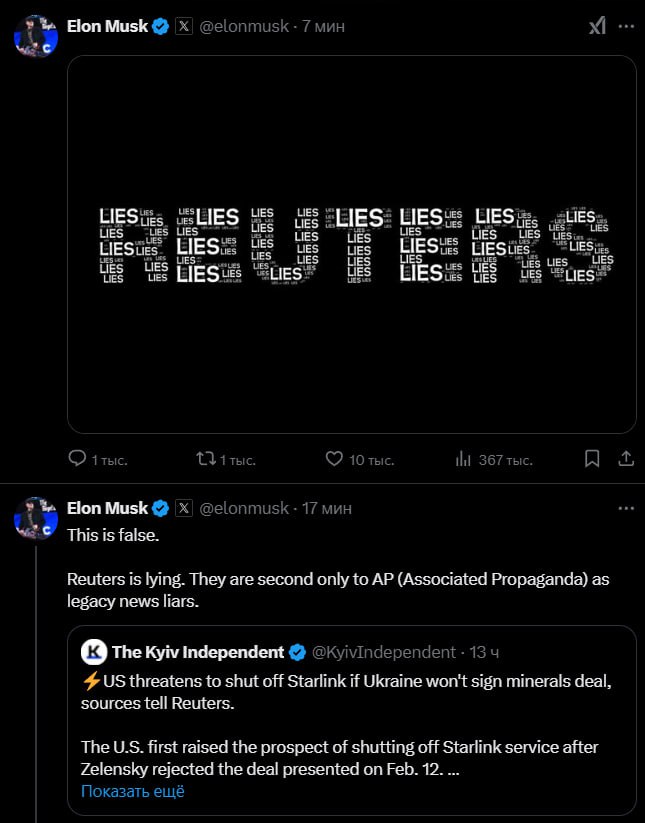Open Elon Musk avatar on second post
Screen dimensions: 645x823
coord(35,517)
